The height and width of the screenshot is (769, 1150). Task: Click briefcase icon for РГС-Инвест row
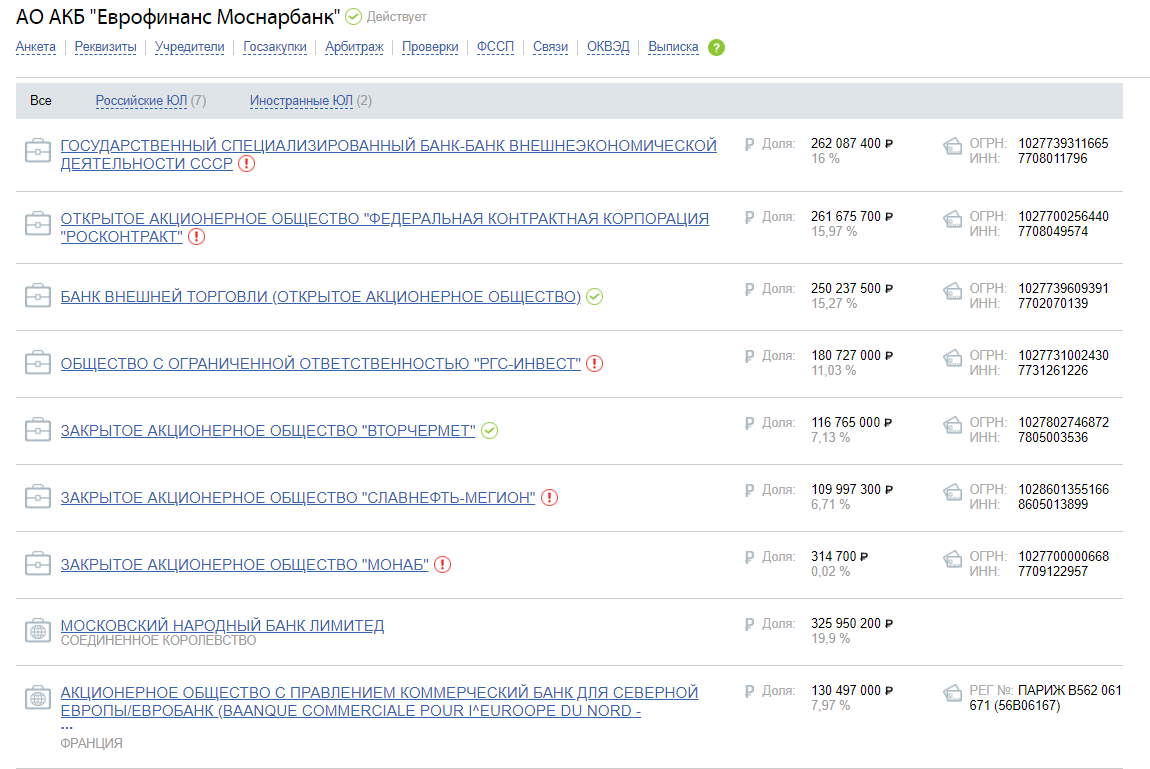point(37,363)
